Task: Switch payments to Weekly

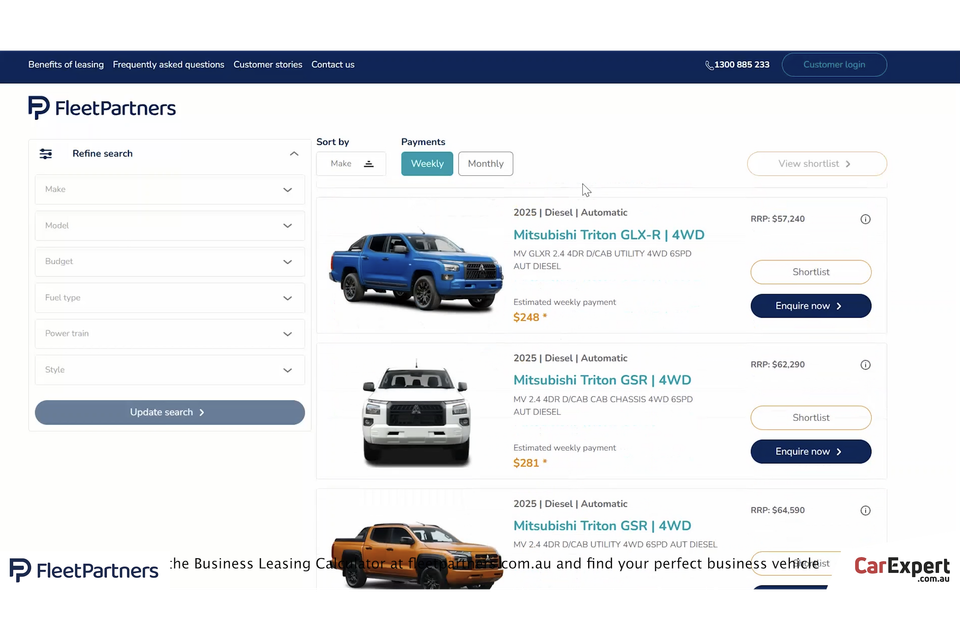Action: (x=427, y=164)
